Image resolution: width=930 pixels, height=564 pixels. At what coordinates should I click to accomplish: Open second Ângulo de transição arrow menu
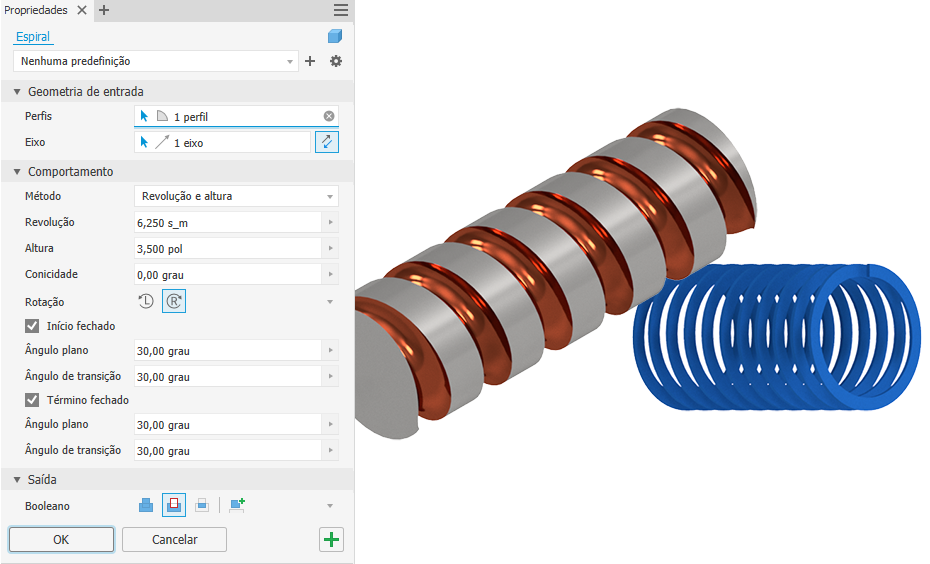pyautogui.click(x=330, y=451)
